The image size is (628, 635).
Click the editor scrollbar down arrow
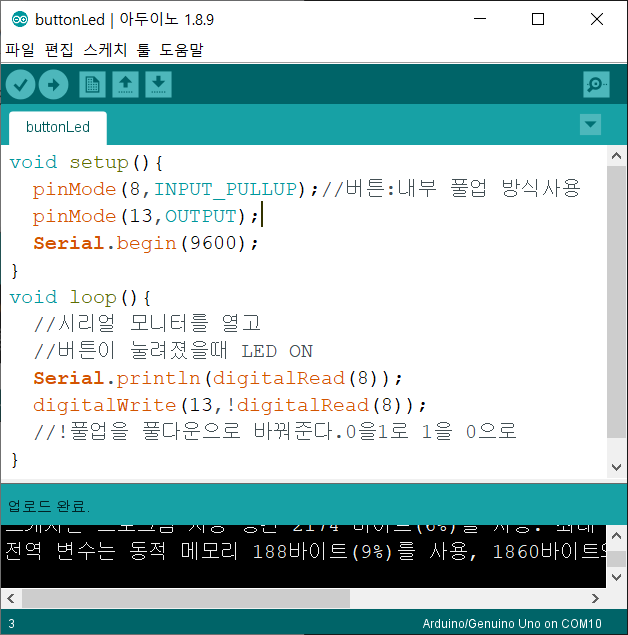[x=617, y=467]
